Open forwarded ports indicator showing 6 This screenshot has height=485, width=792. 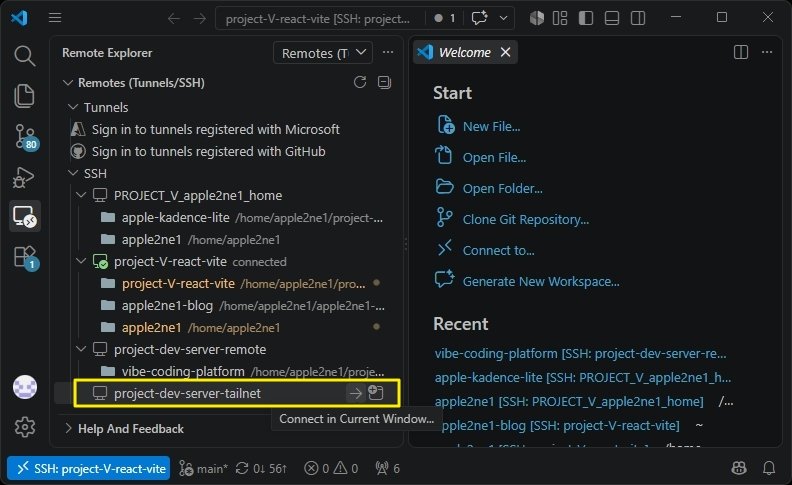[387, 468]
